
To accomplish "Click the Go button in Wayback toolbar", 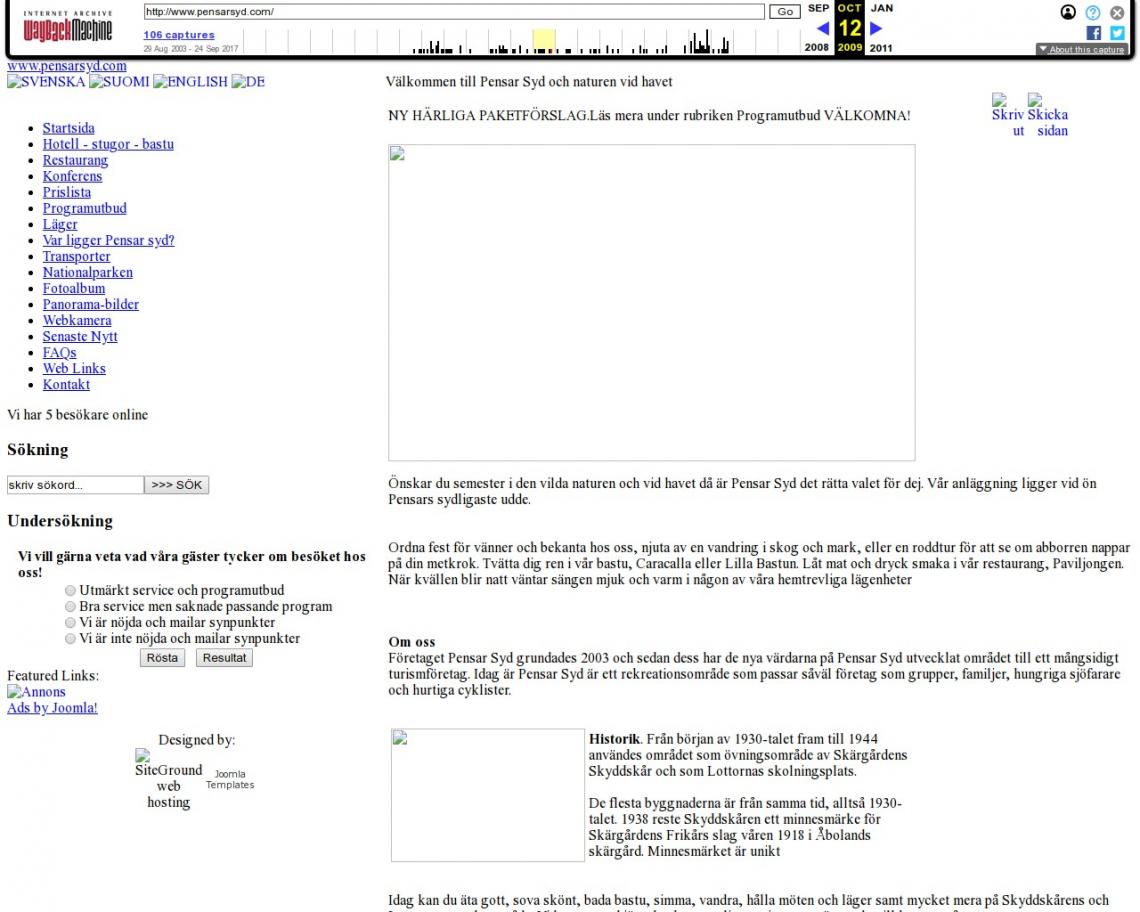I will [784, 12].
